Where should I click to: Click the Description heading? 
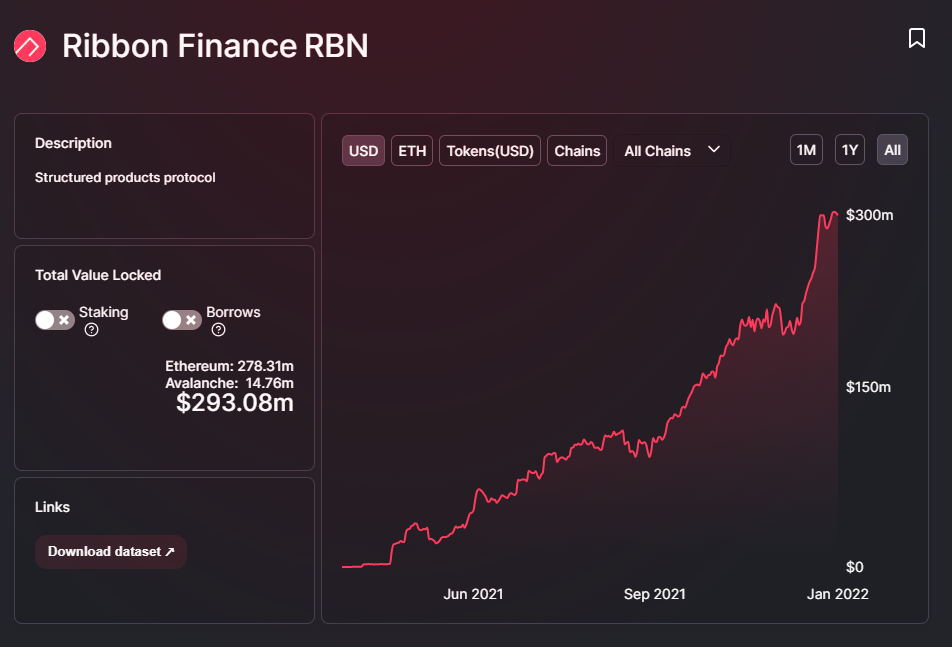[x=73, y=143]
